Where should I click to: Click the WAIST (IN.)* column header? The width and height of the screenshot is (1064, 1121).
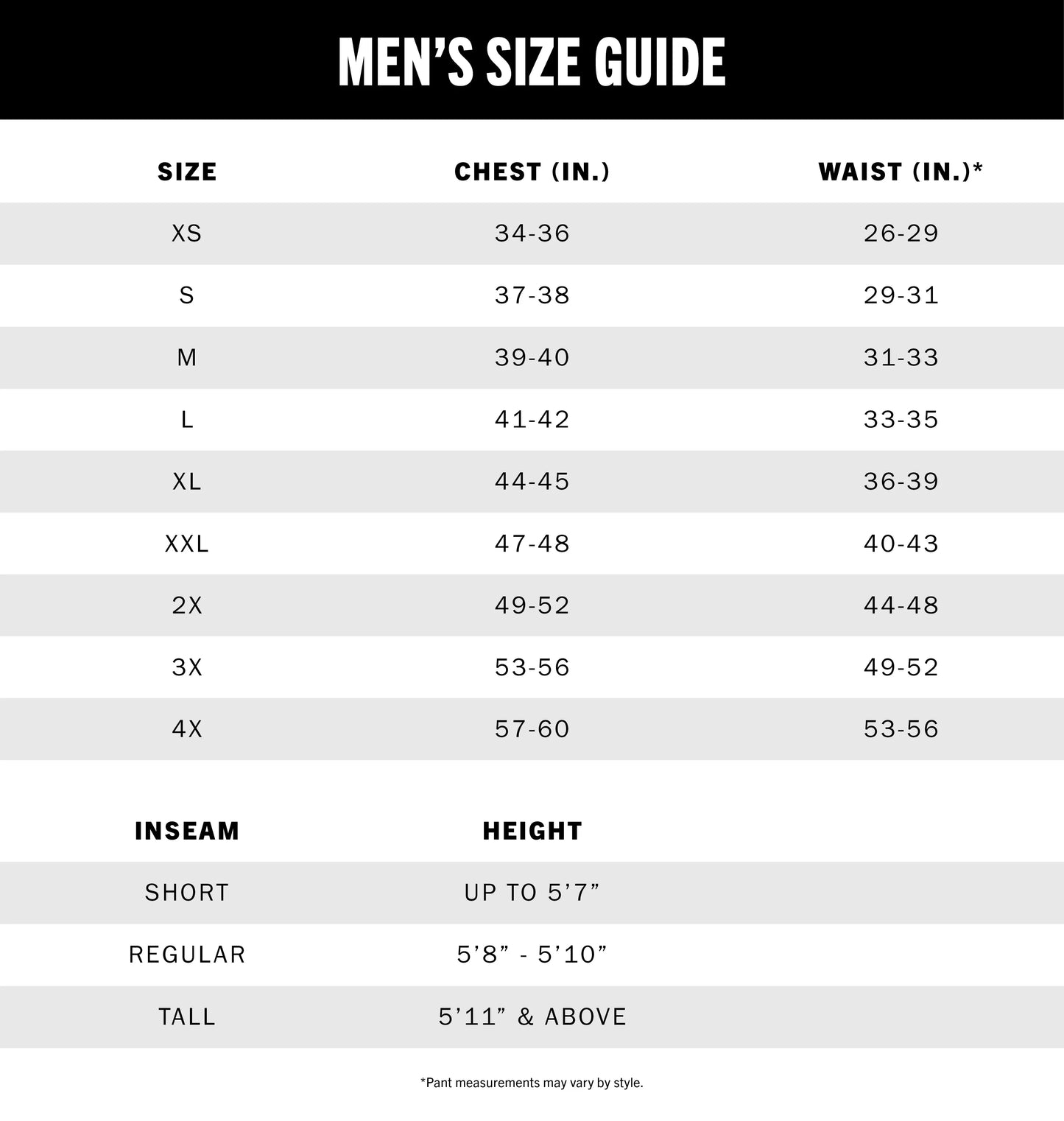click(x=901, y=172)
